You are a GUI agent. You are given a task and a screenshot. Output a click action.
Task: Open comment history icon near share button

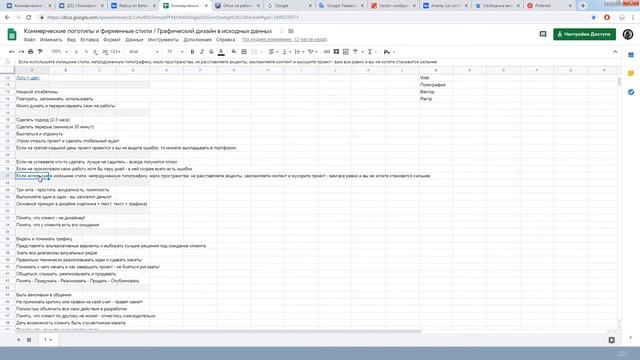543,34
